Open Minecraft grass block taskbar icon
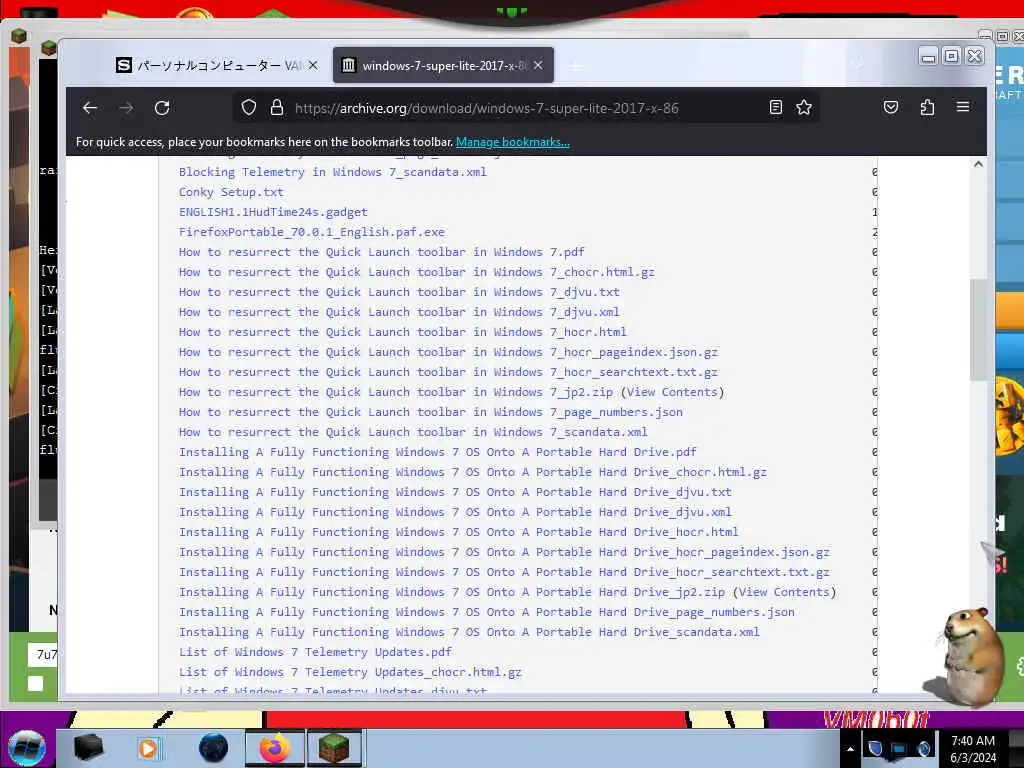The width and height of the screenshot is (1024, 768). click(334, 748)
